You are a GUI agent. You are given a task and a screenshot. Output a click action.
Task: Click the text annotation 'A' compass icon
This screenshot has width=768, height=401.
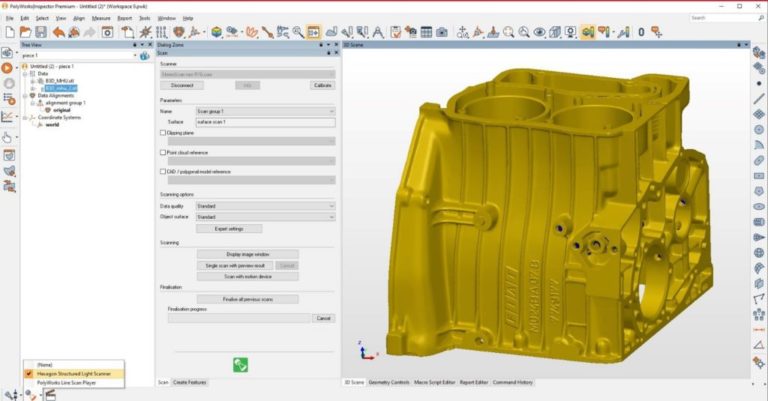click(x=378, y=32)
